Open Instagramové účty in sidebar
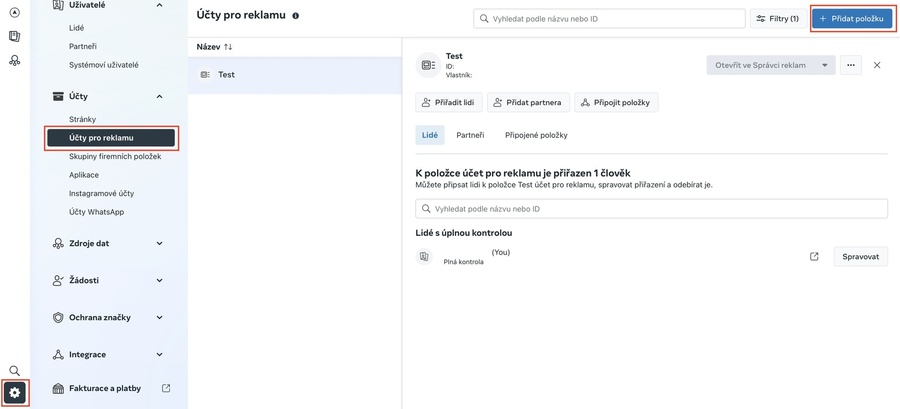The width and height of the screenshot is (900, 409). point(101,193)
